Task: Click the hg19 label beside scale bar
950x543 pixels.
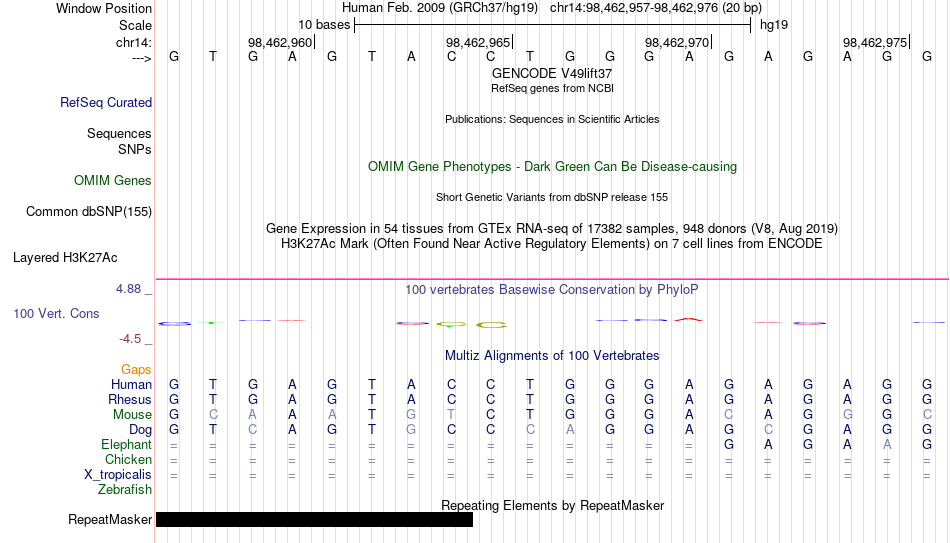Action: pos(774,25)
